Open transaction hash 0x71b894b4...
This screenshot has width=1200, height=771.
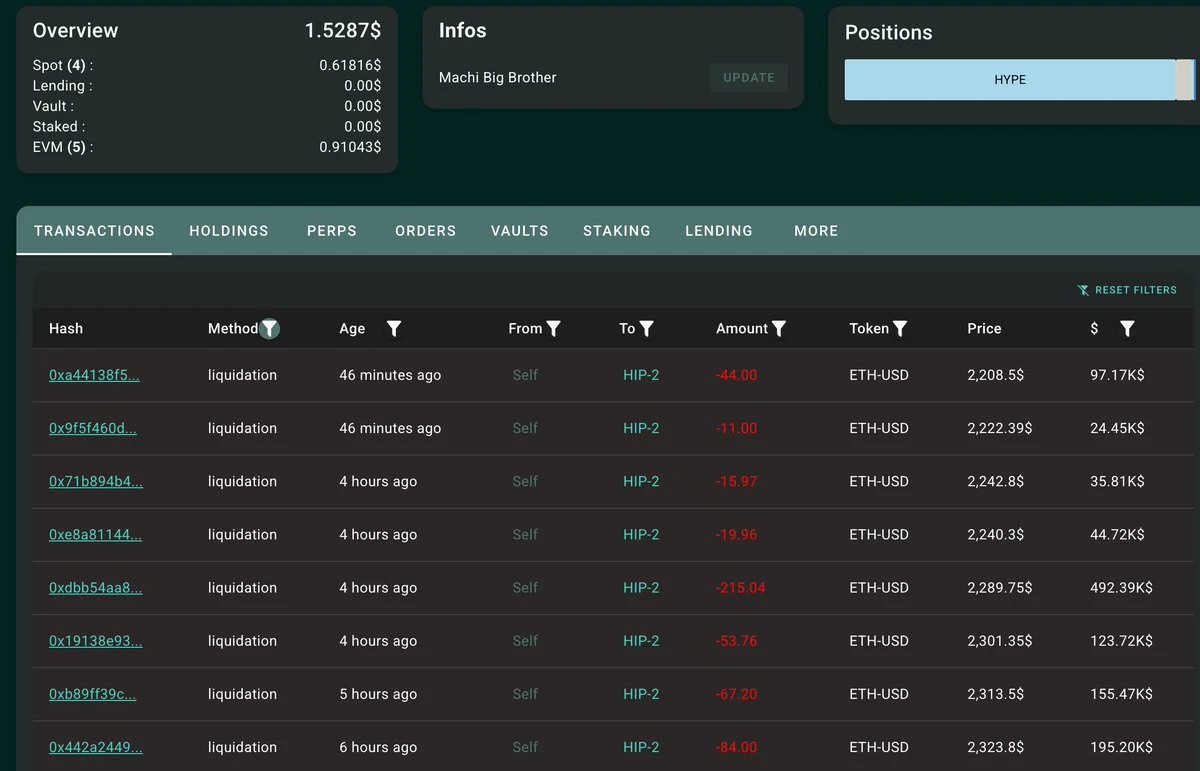tap(96, 481)
